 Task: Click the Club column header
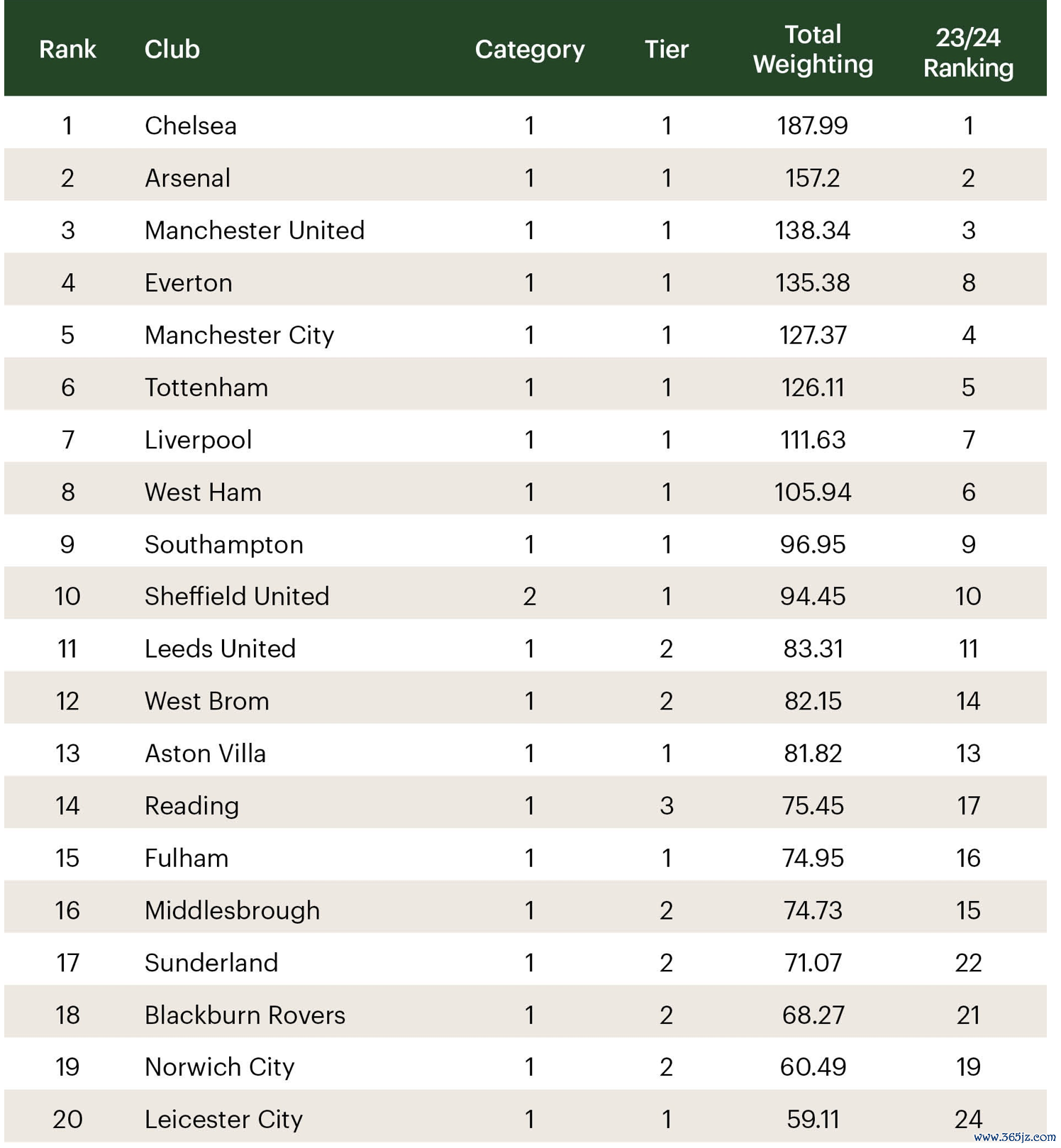pos(172,49)
